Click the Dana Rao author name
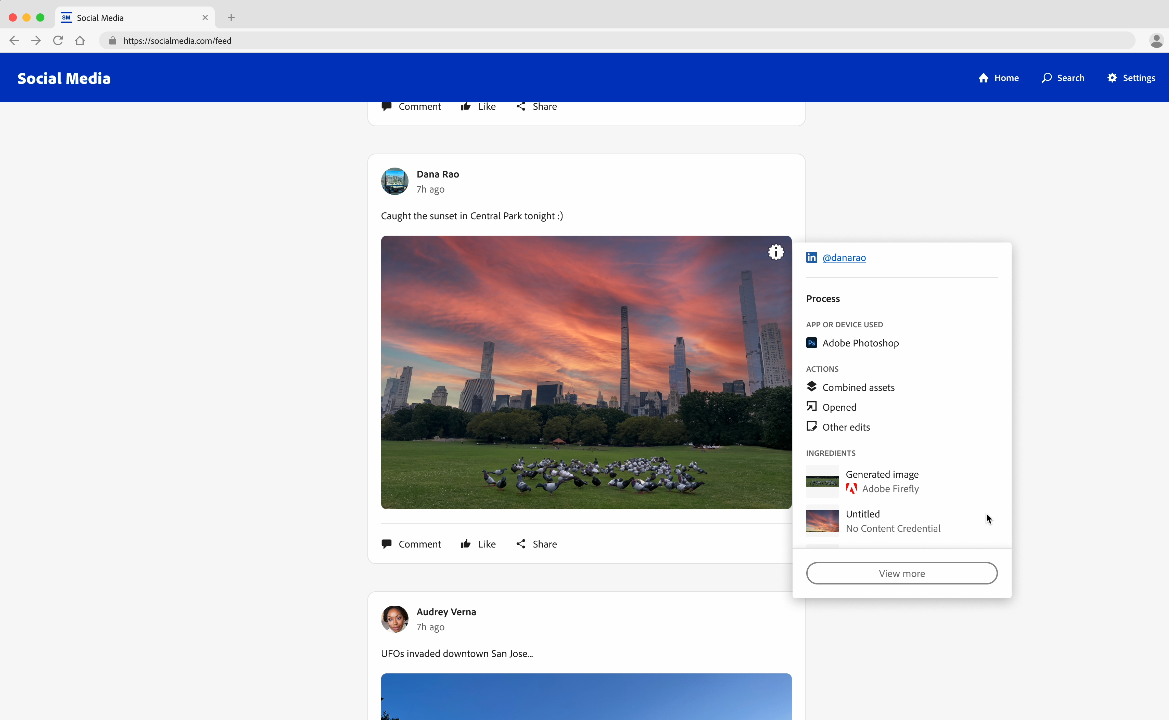Image resolution: width=1169 pixels, height=720 pixels. (x=438, y=174)
